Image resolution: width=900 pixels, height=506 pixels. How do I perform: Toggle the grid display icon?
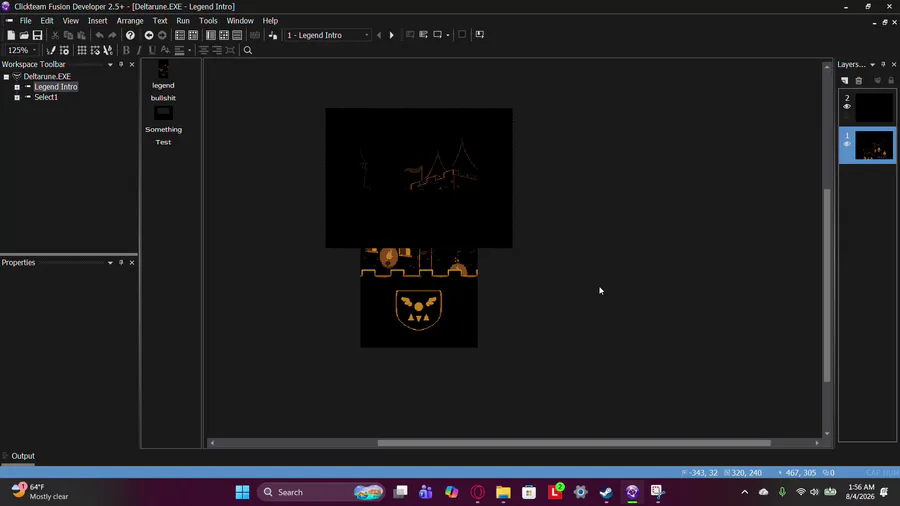tap(82, 50)
